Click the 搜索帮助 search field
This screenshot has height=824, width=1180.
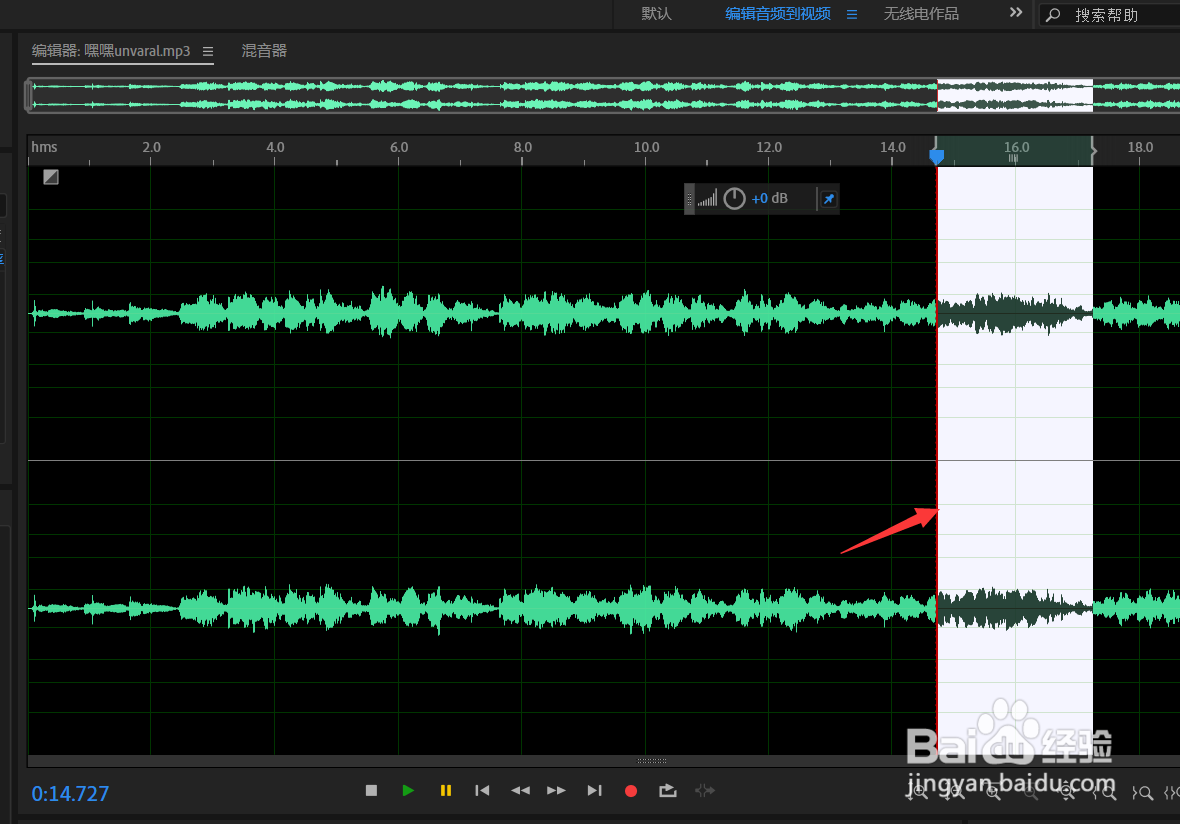[1109, 15]
